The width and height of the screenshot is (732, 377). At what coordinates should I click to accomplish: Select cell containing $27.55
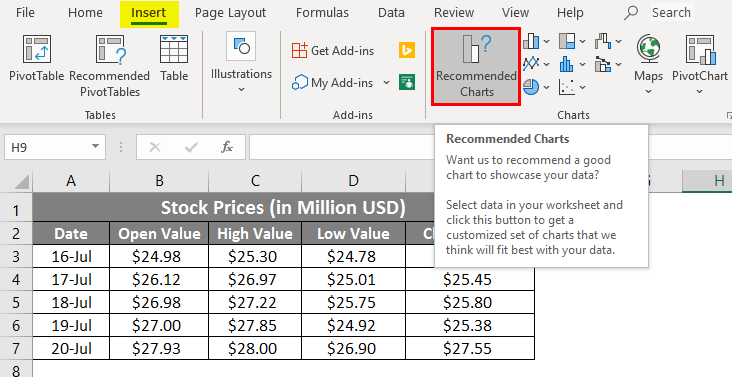point(470,349)
